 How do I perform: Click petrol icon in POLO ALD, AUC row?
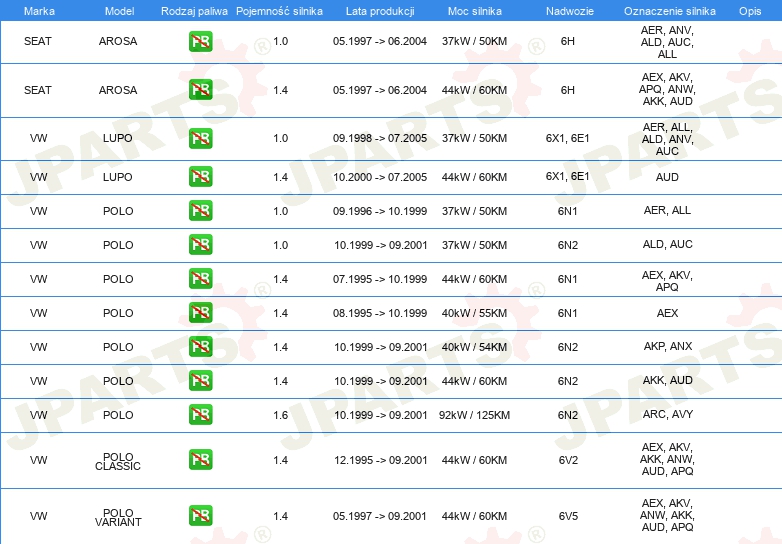point(200,244)
